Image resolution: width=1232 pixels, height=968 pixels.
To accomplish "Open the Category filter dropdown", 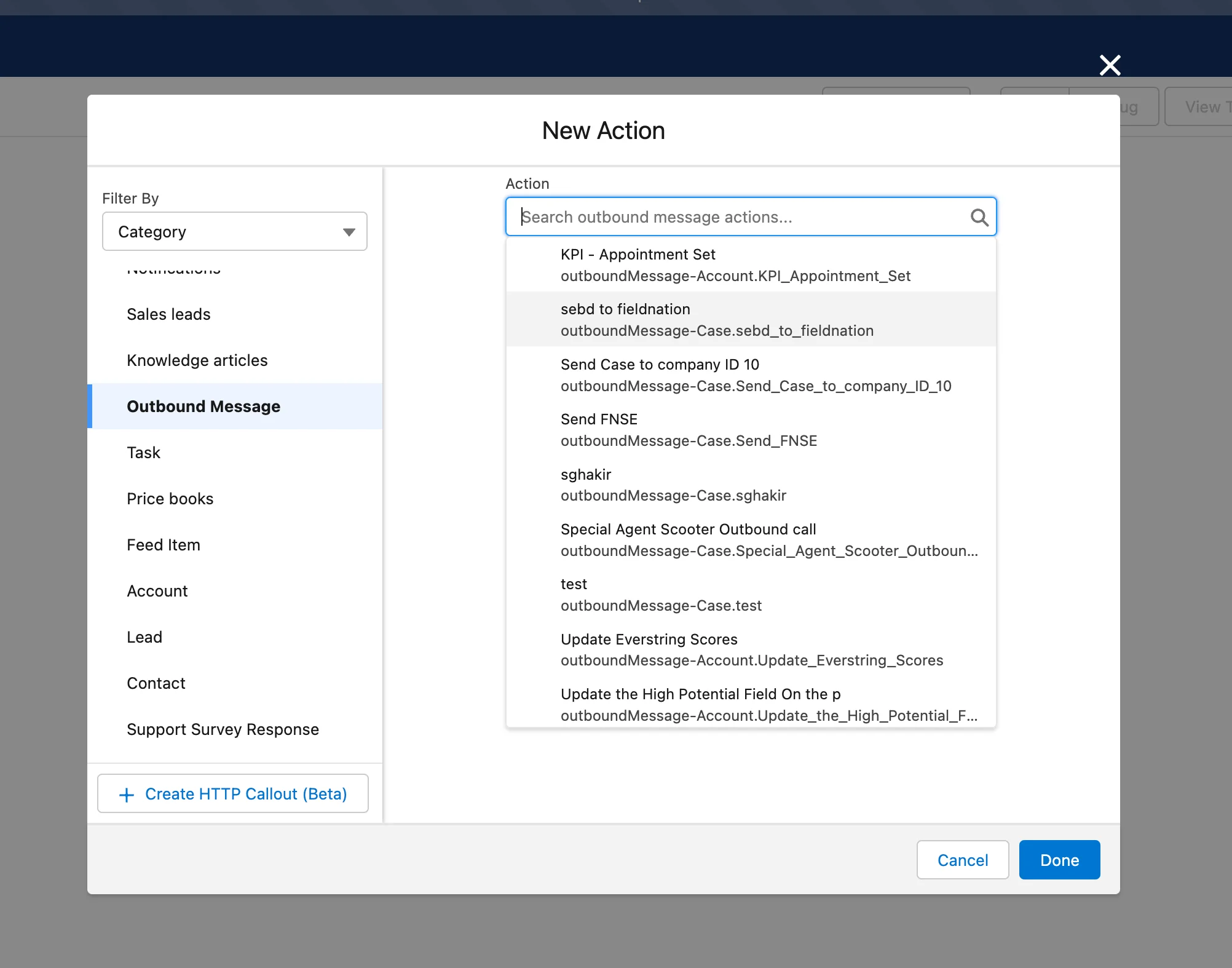I will (x=234, y=231).
